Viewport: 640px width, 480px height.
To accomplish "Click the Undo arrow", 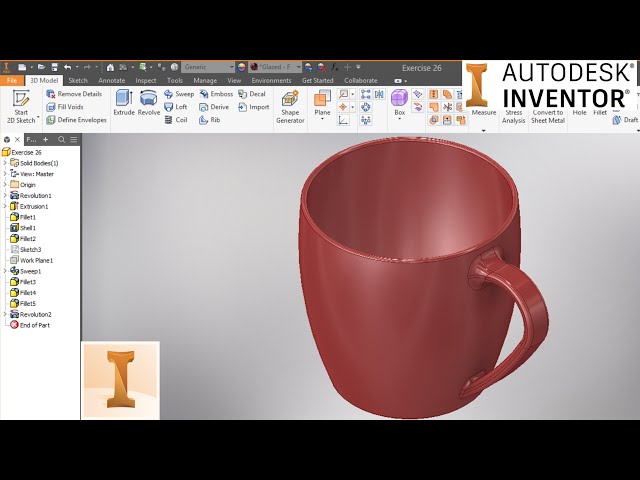I will (x=68, y=67).
